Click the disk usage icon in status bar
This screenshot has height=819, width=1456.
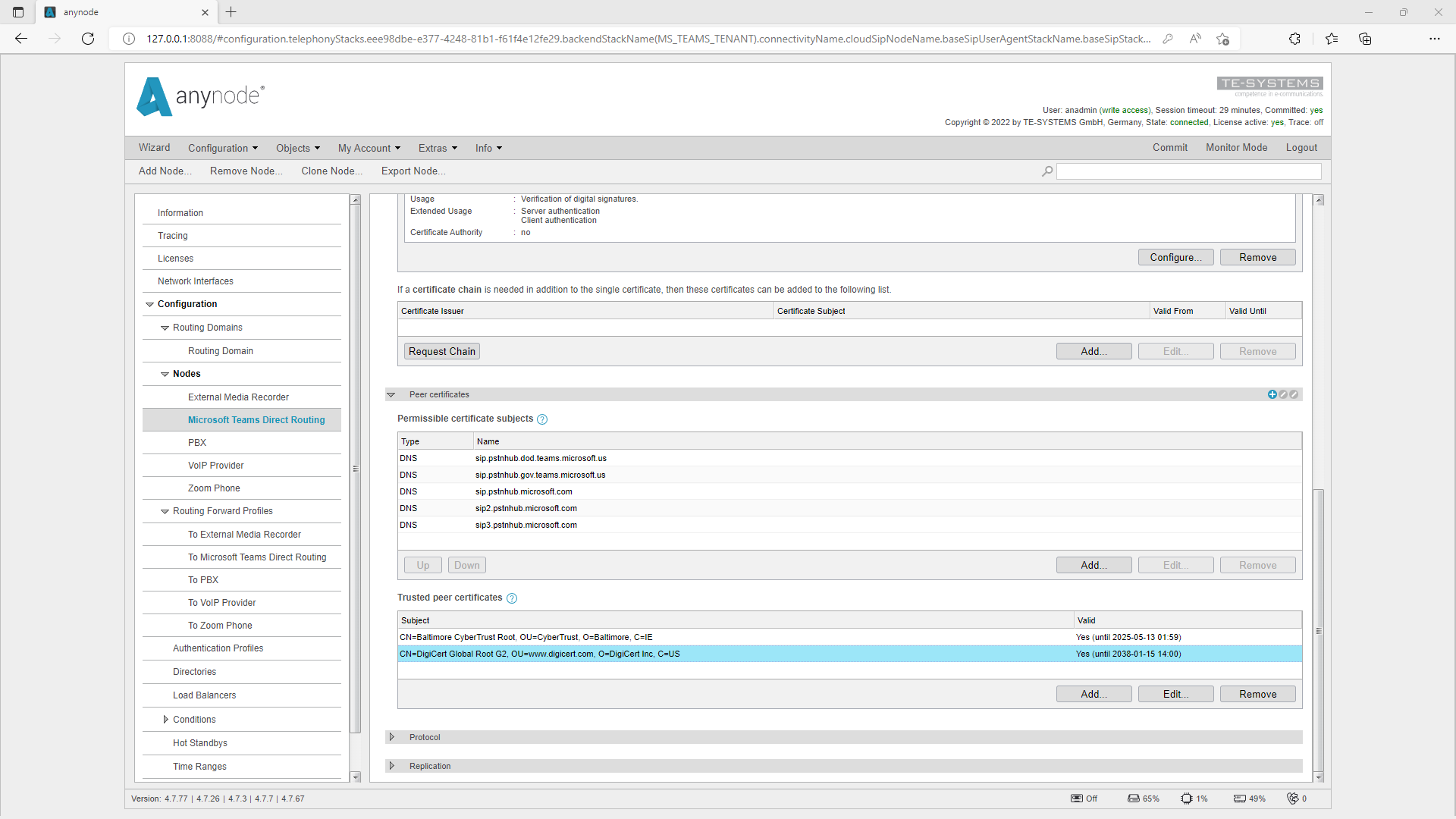[x=1134, y=799]
